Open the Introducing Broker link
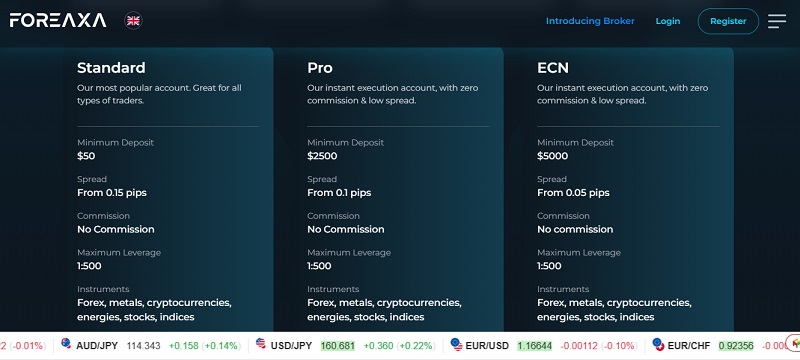This screenshot has width=800, height=360. 590,21
